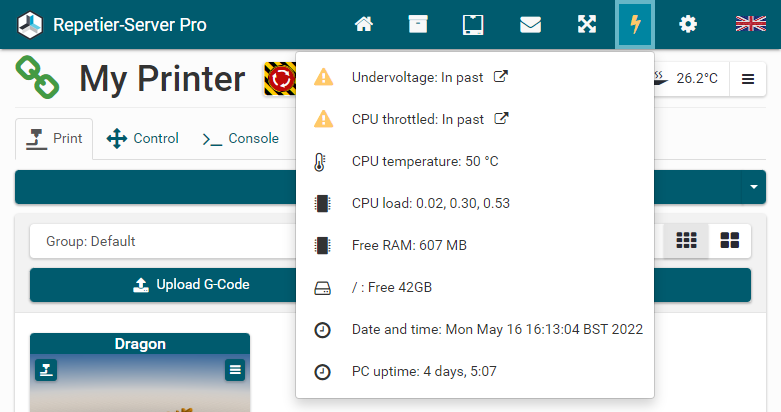The height and width of the screenshot is (412, 781).
Task: Open CPU throttled external help link
Action: click(x=502, y=119)
